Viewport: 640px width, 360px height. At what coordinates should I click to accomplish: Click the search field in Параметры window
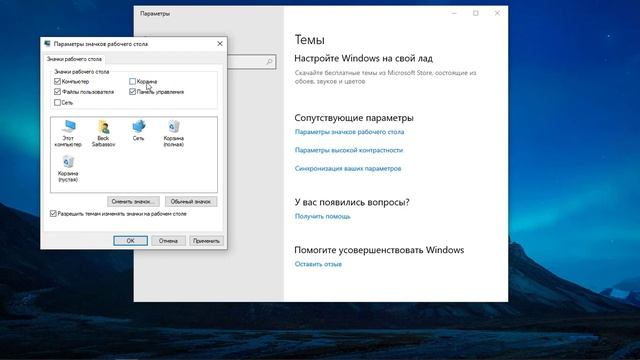pos(251,62)
